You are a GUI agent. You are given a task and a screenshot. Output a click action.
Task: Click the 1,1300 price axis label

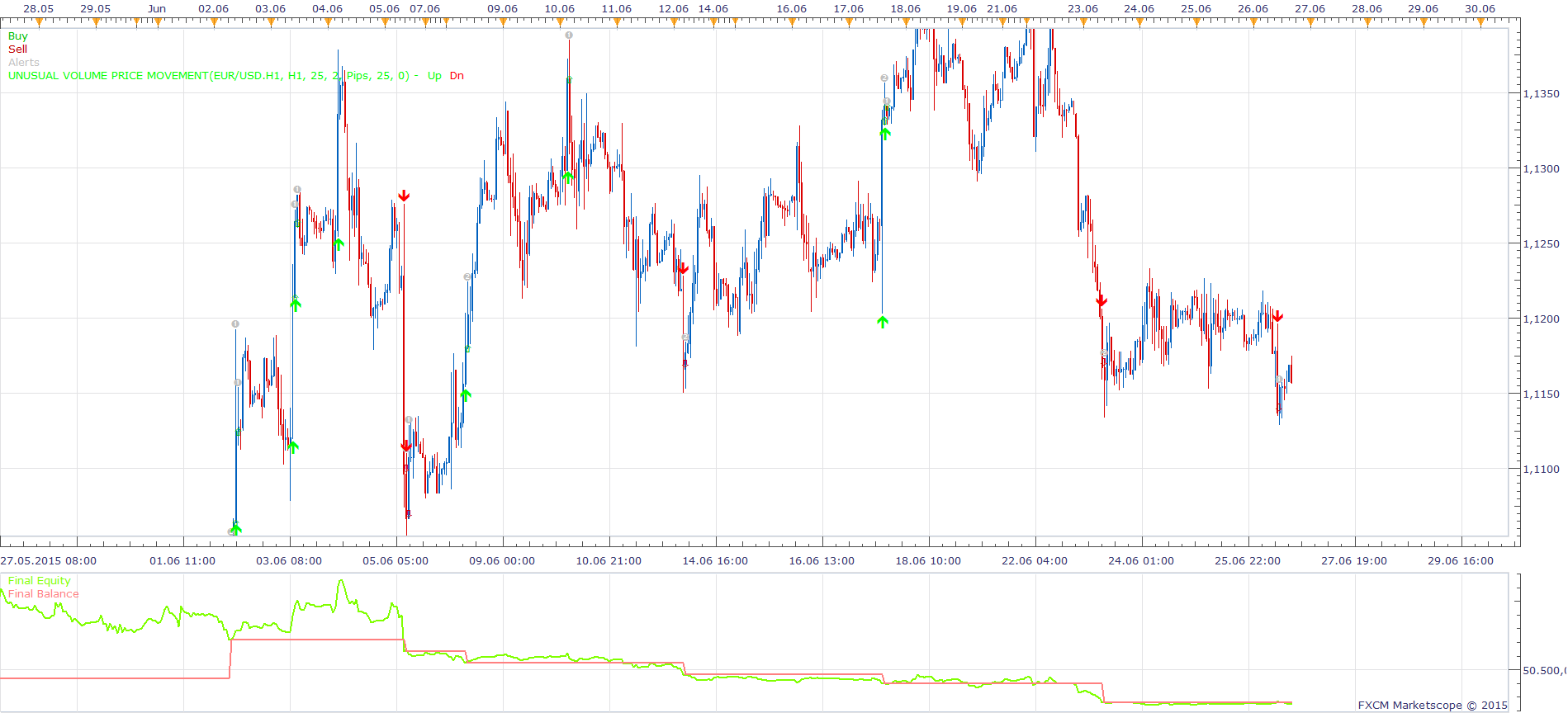(x=1542, y=169)
